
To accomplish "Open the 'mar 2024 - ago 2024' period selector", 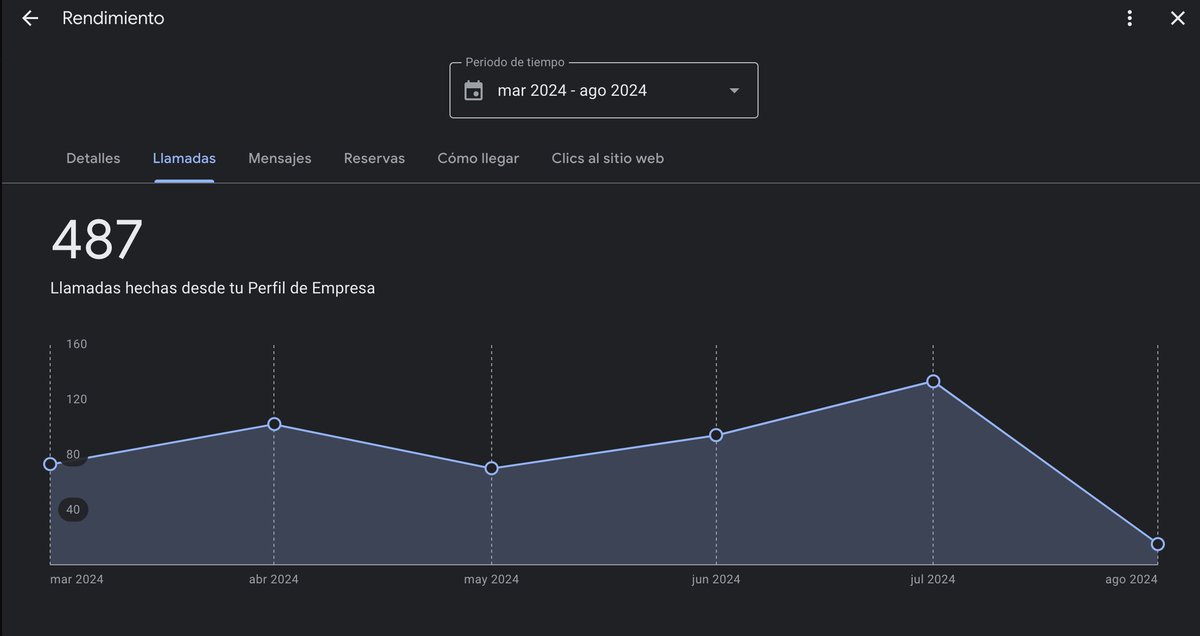I will coord(604,90).
